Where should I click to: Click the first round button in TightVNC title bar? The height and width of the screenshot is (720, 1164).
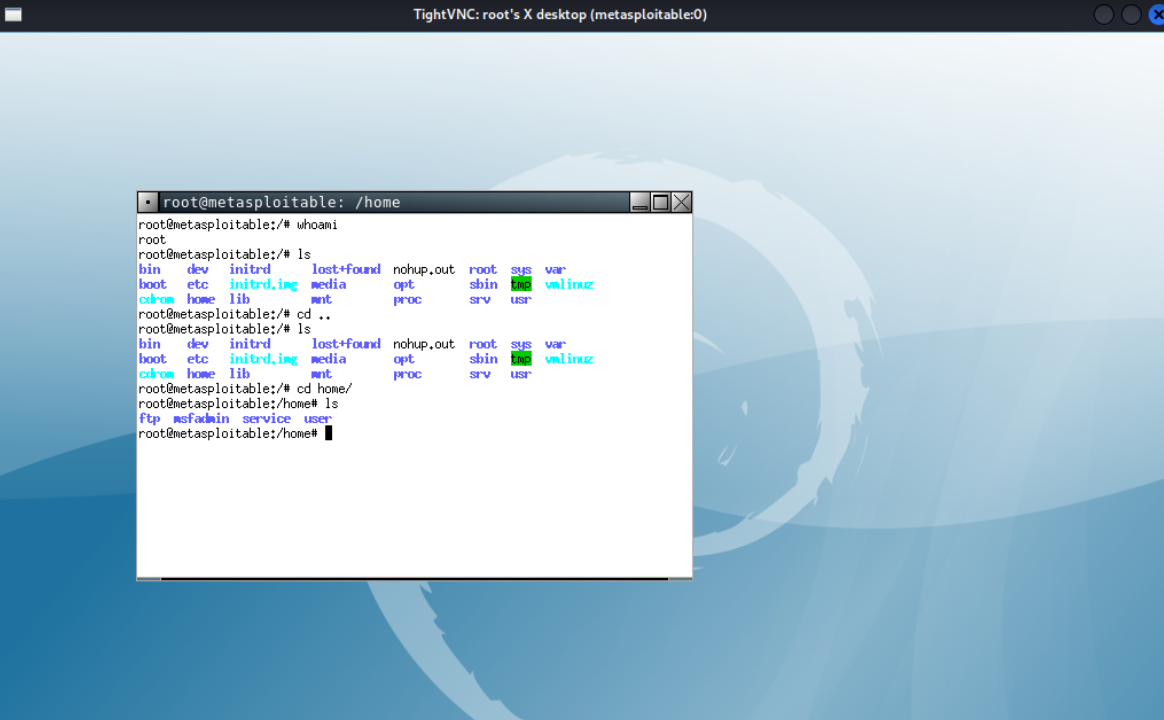tap(1104, 14)
